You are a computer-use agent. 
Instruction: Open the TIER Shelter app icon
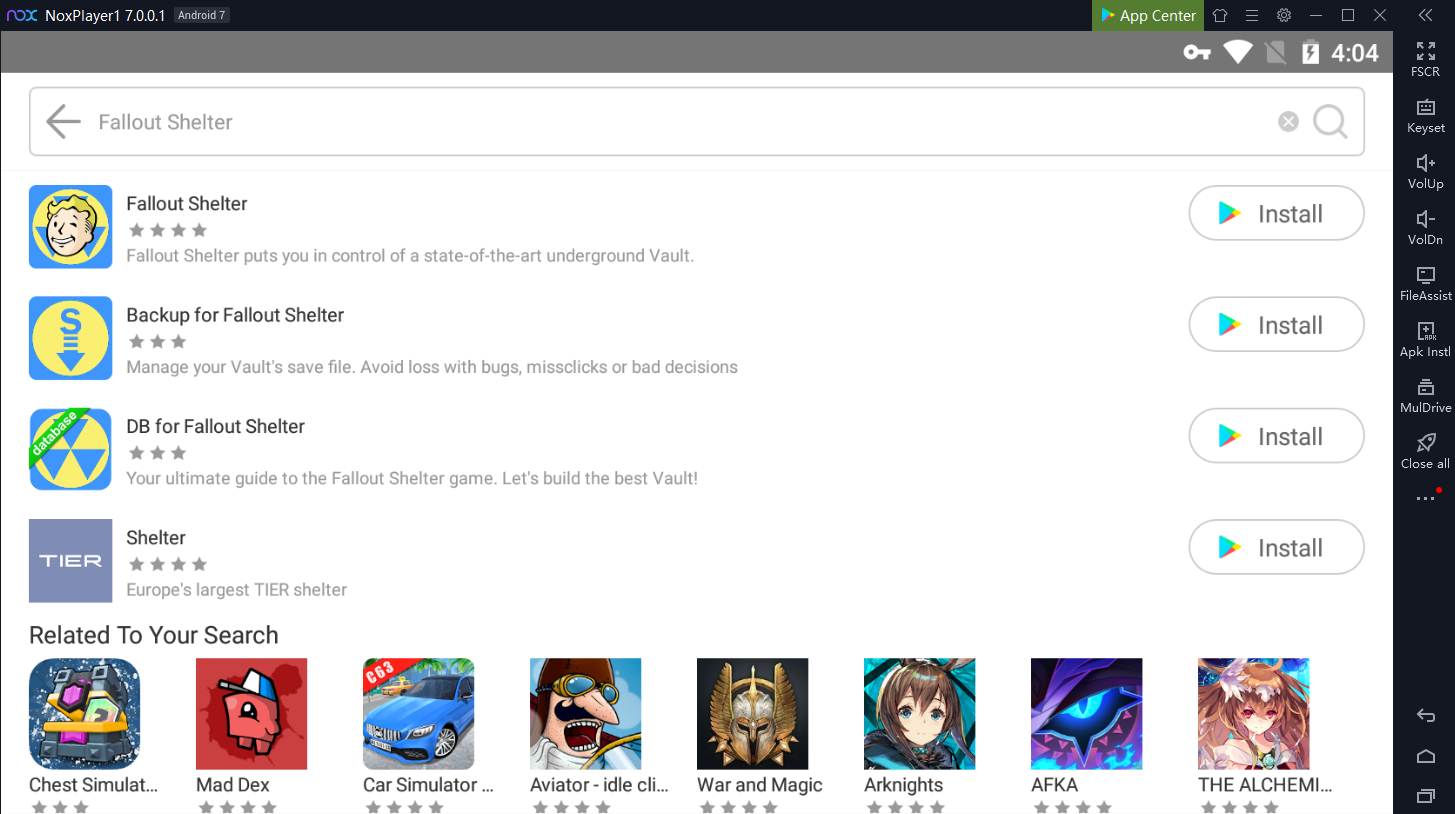coord(70,561)
